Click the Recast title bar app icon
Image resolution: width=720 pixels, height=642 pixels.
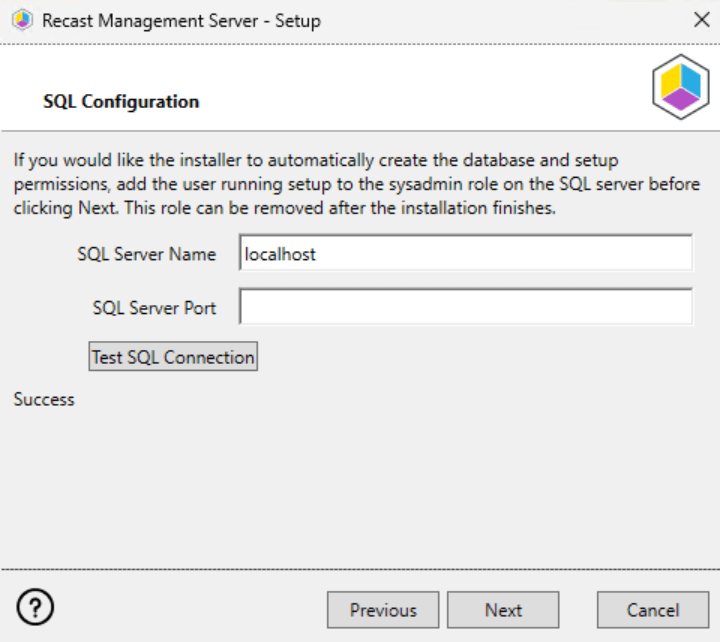coord(22,20)
